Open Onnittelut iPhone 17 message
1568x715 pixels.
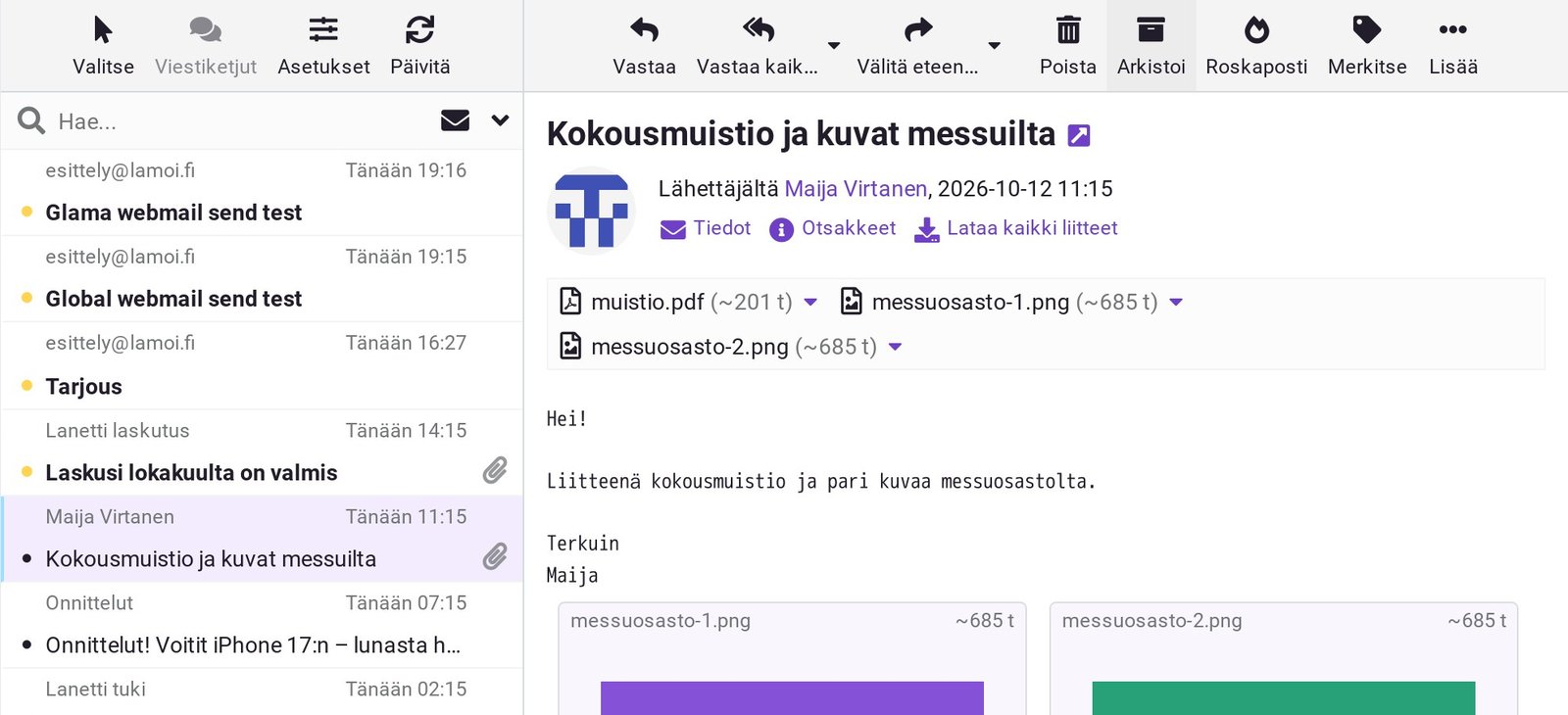(262, 625)
